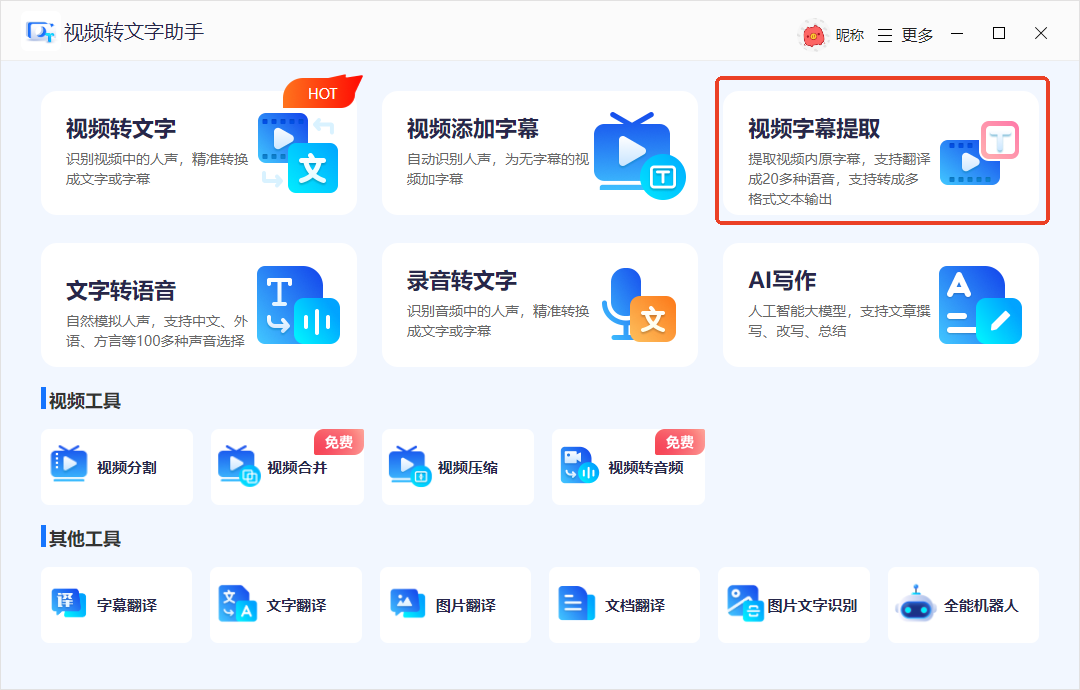Close the 视频转文字助手 window
The image size is (1080, 690).
[1041, 34]
